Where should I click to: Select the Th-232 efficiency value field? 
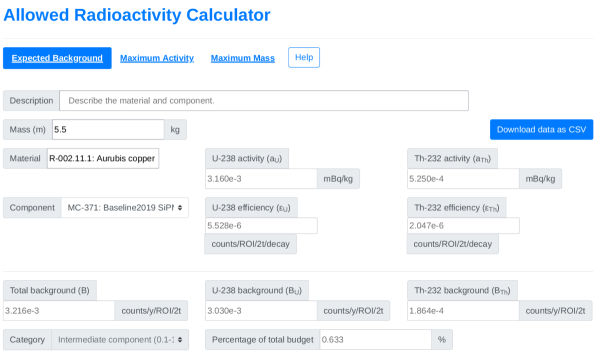463,225
